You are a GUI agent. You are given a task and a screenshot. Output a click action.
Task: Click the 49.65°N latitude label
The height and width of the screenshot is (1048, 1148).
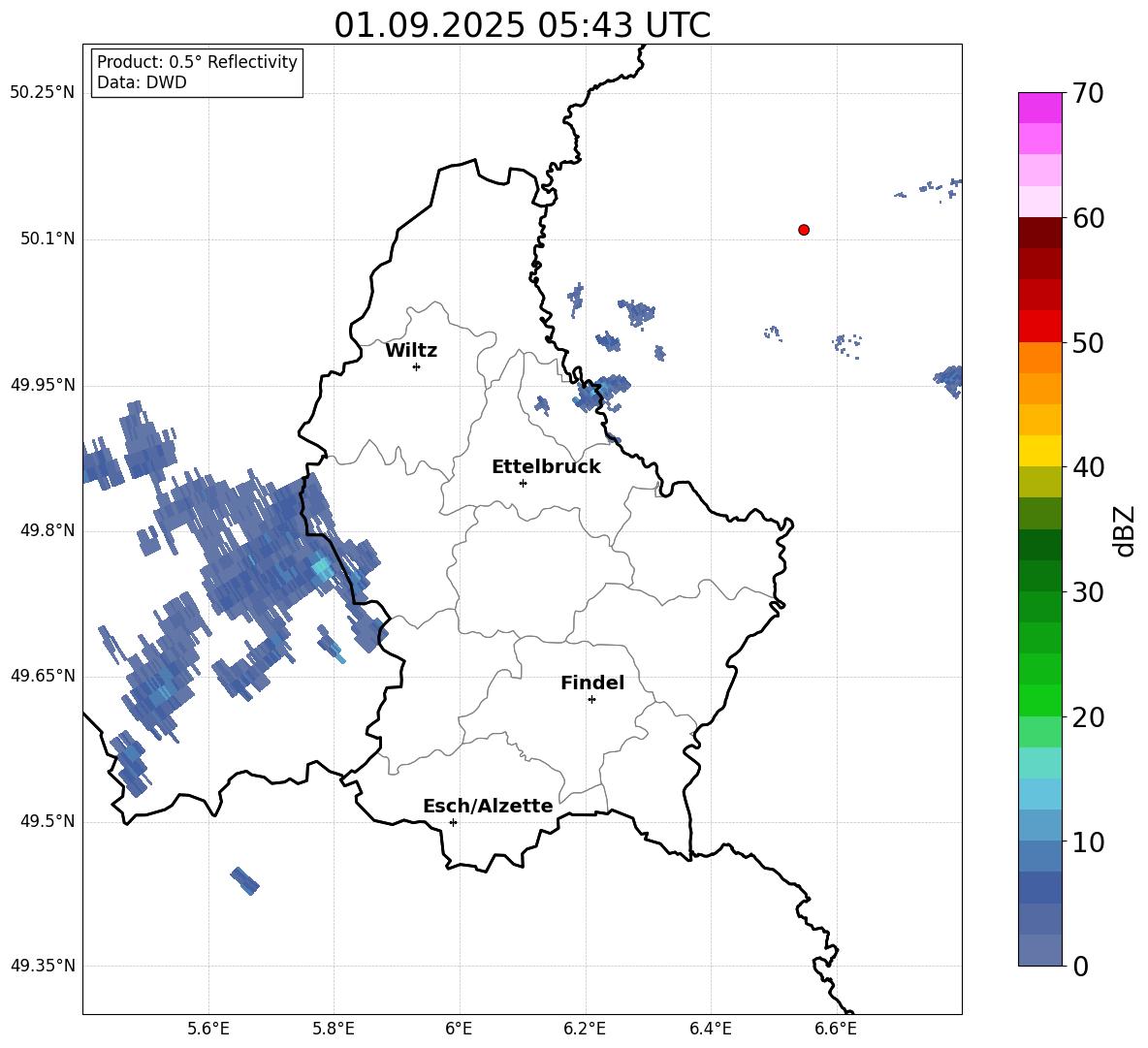pos(43,676)
